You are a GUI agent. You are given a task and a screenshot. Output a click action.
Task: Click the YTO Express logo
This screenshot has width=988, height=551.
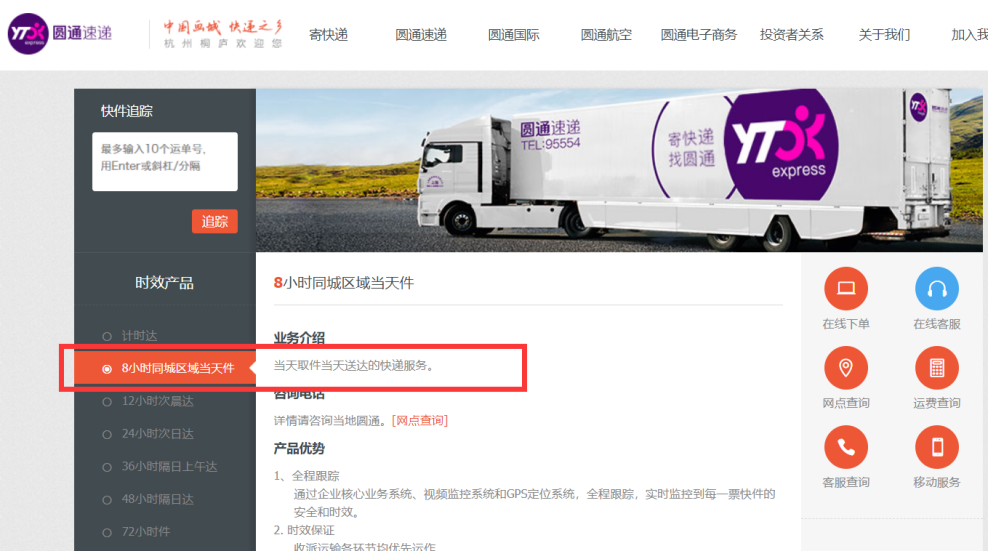coord(60,33)
